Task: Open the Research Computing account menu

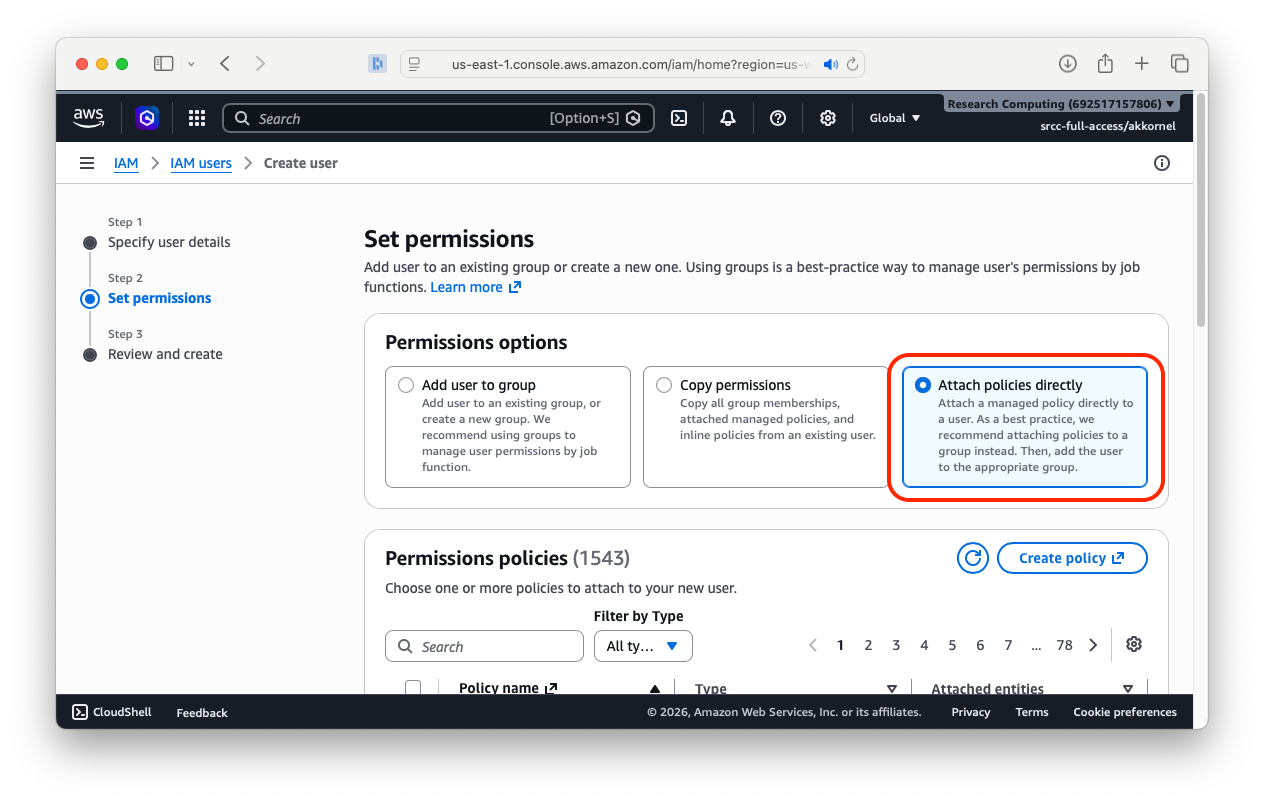Action: tap(1061, 104)
